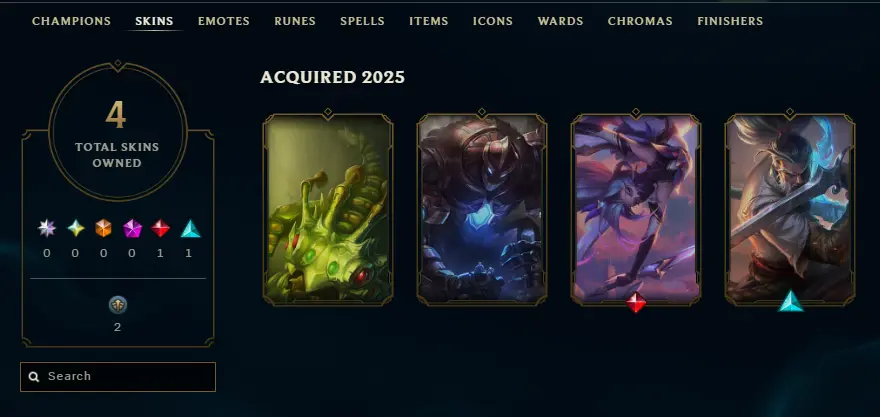Go to the Runes tab
This screenshot has width=880, height=417.
[x=295, y=21]
